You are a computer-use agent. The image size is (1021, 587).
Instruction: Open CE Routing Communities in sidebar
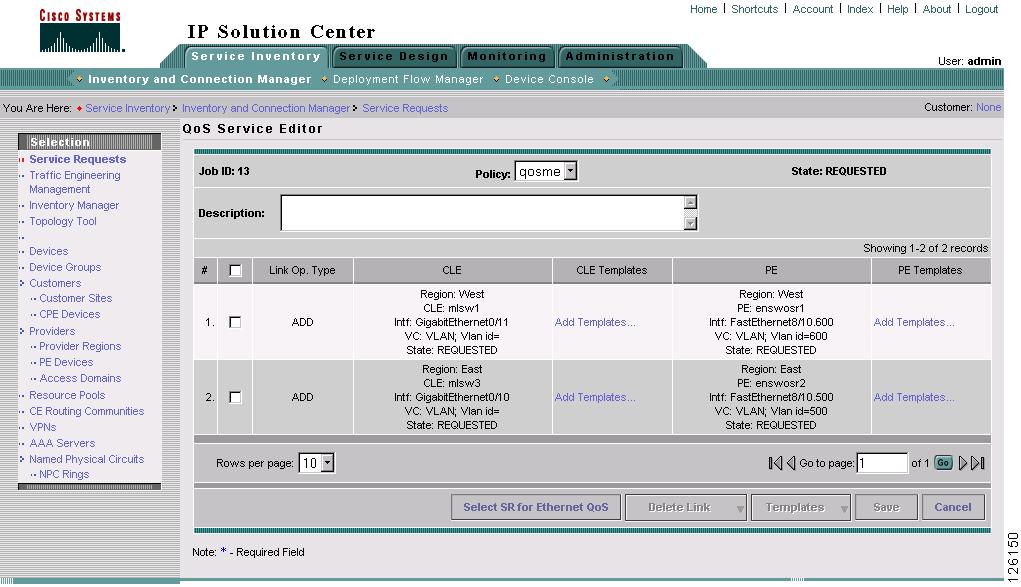coord(87,412)
